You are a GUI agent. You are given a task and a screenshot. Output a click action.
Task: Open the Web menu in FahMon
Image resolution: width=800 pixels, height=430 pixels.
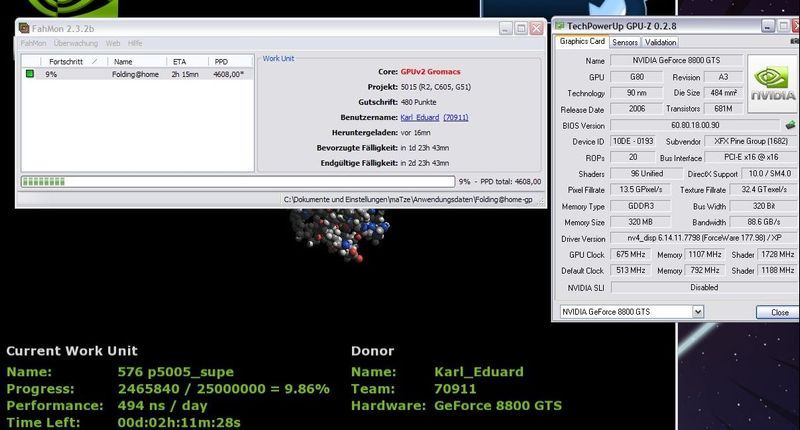coord(113,43)
